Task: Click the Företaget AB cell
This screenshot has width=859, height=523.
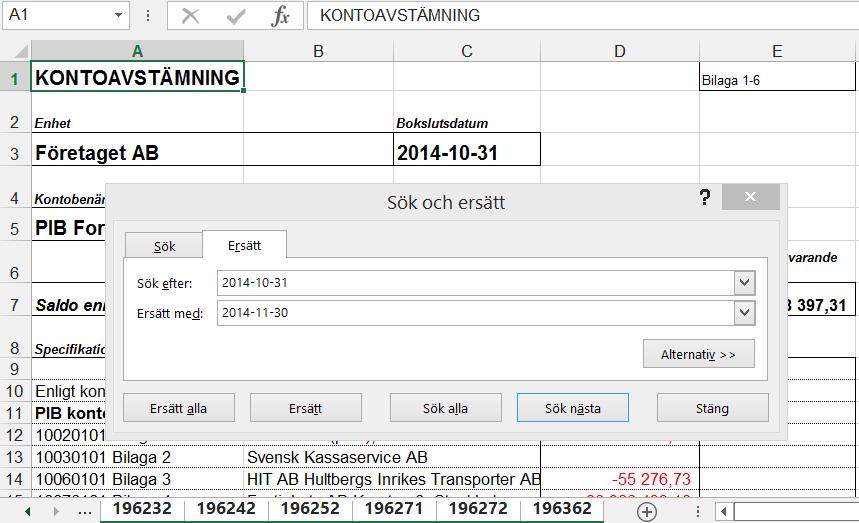Action: (x=138, y=150)
